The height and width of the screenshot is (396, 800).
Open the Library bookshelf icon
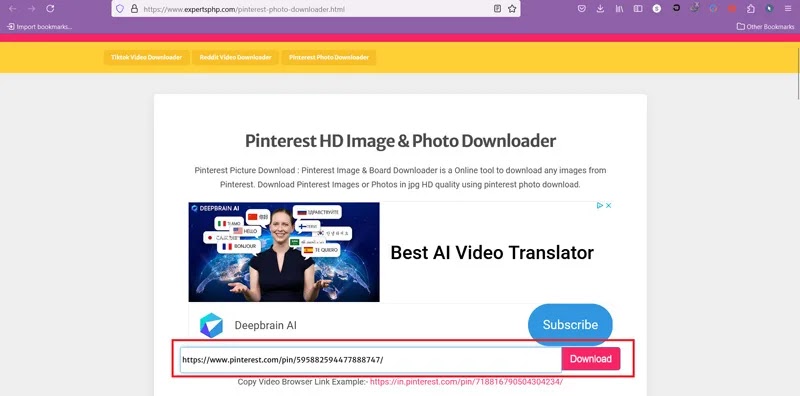[619, 9]
